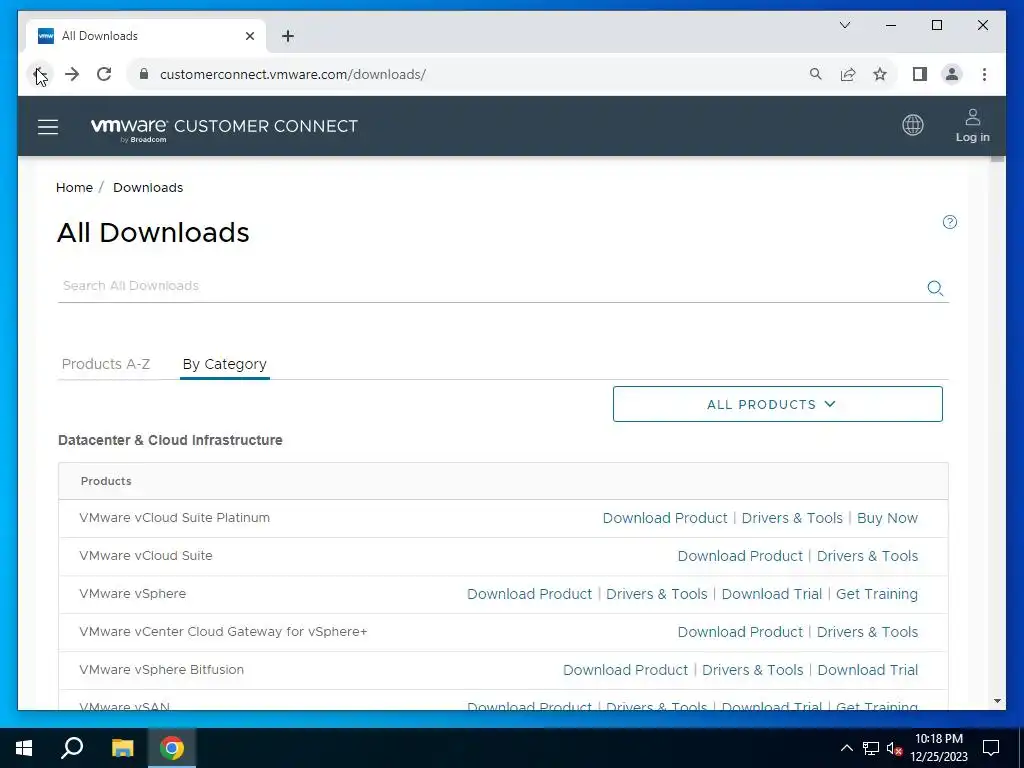The height and width of the screenshot is (768, 1024).
Task: Click the taskbar clock and date
Action: point(938,748)
